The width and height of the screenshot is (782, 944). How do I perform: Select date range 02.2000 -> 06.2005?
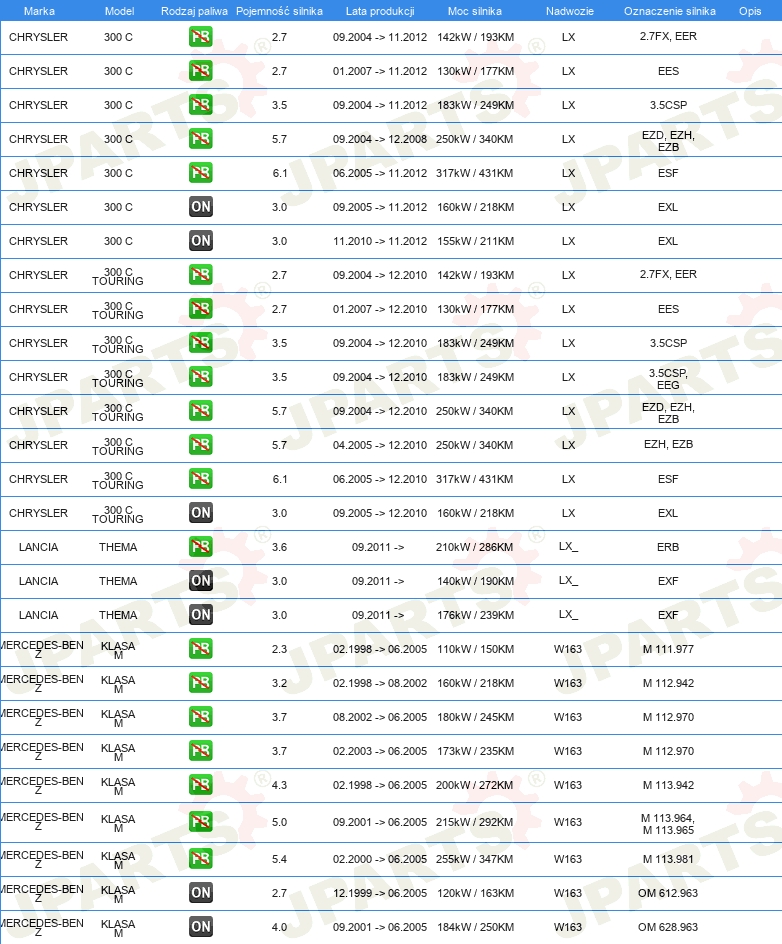pos(380,859)
